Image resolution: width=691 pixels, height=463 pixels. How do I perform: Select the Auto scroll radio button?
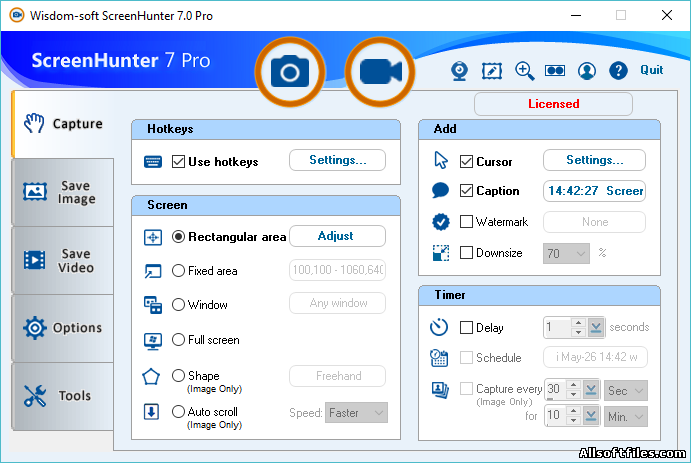178,411
